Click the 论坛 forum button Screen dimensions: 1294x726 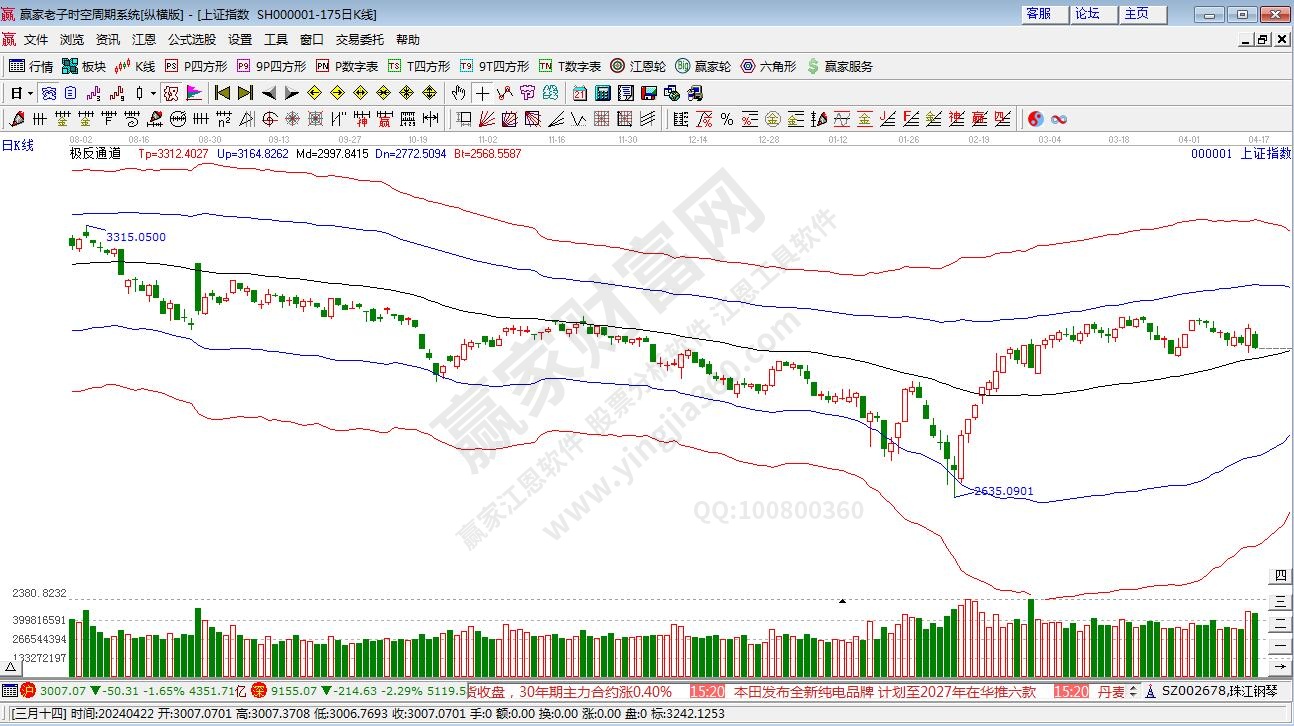point(1087,14)
